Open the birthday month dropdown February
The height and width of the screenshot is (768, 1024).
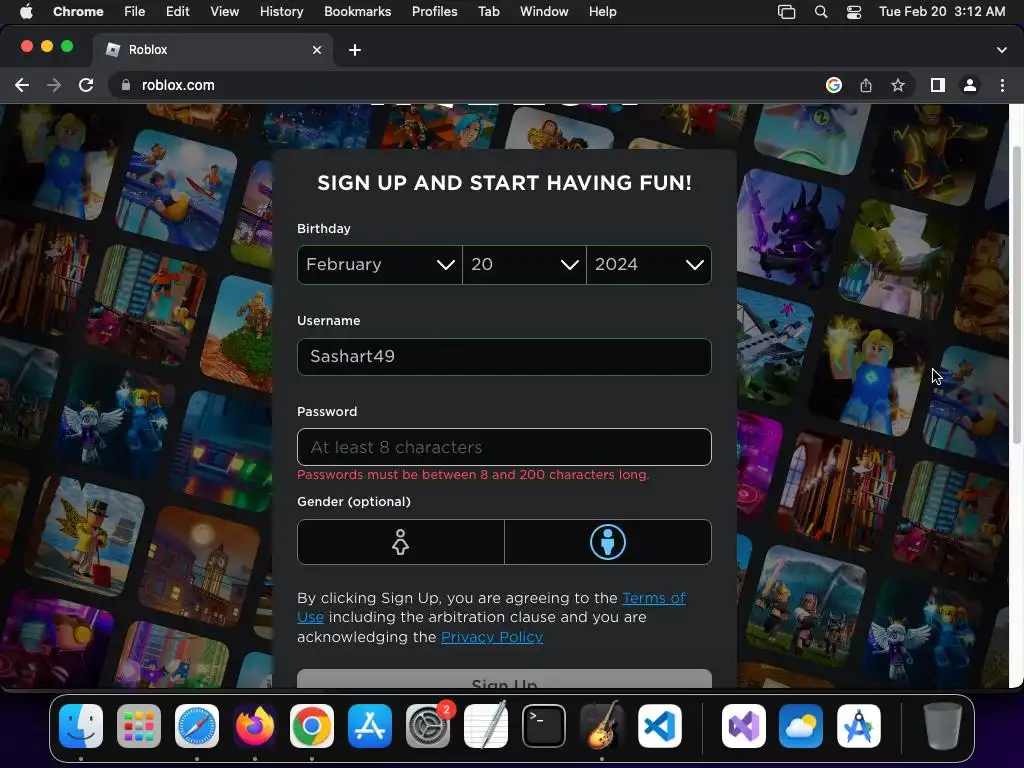[x=379, y=264]
